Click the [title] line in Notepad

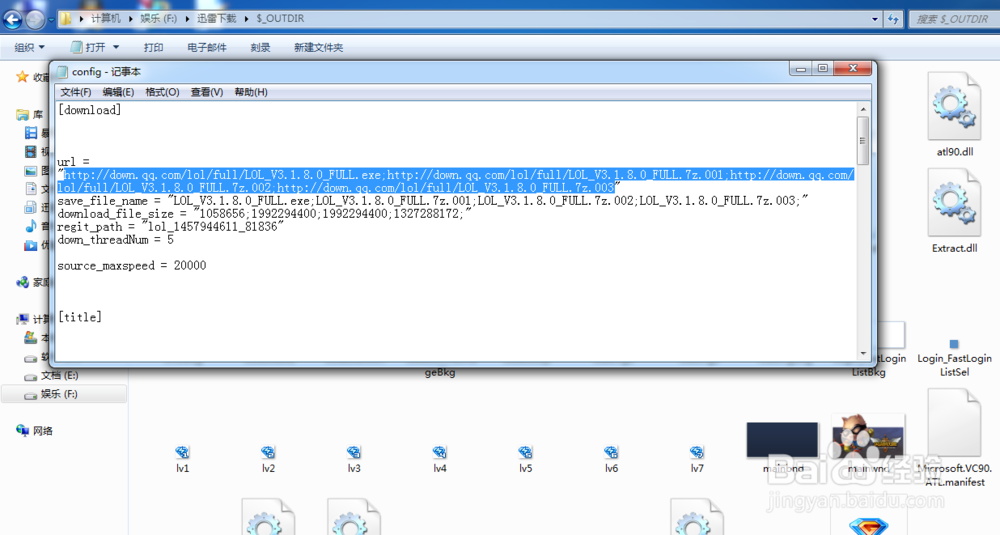[x=80, y=317]
